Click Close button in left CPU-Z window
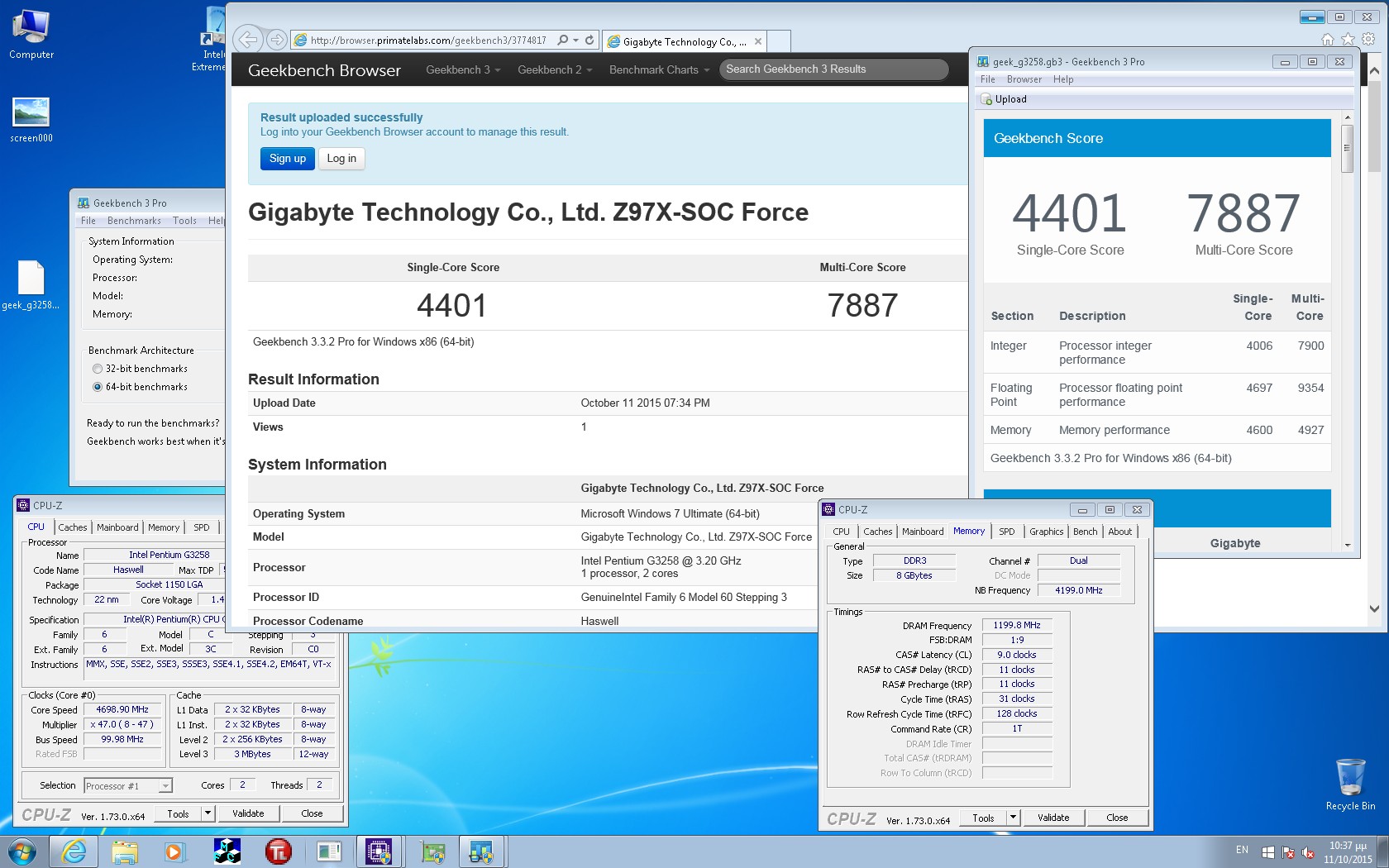Screen dimensions: 1389x868 pyautogui.click(x=312, y=814)
